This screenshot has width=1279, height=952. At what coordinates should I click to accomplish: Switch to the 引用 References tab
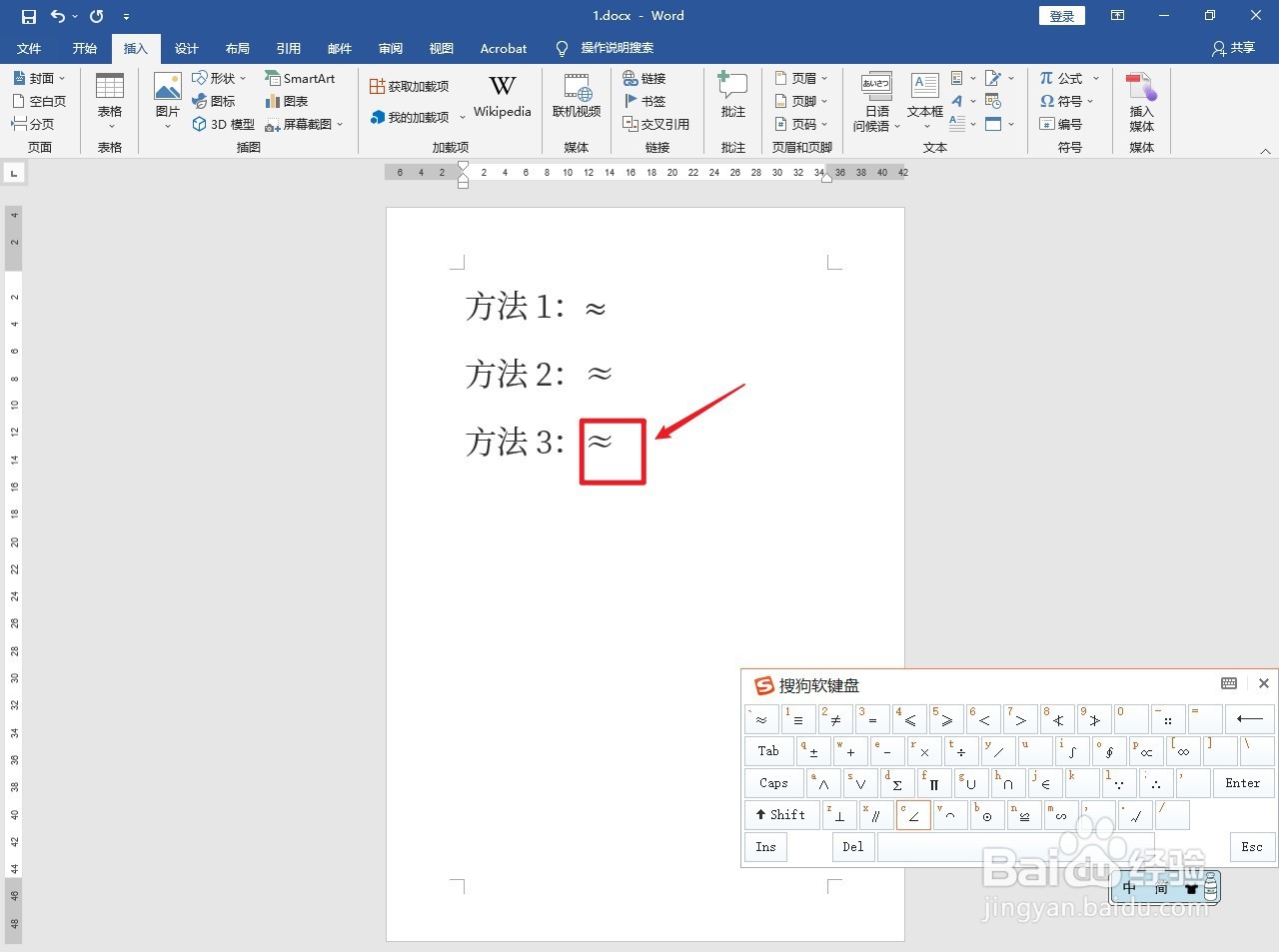(289, 48)
